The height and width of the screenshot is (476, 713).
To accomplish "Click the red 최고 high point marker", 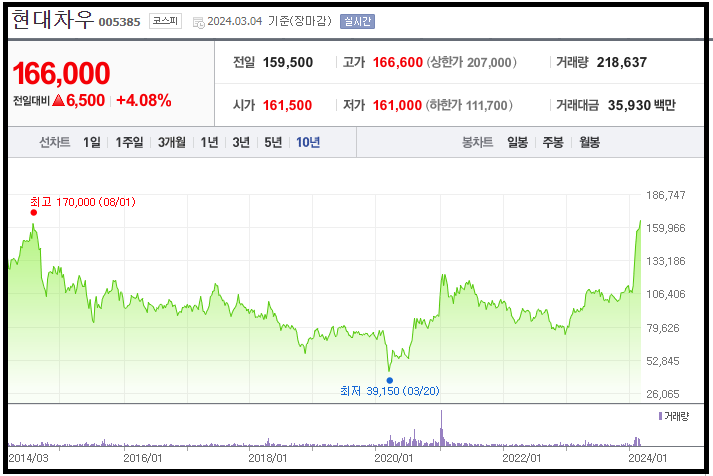I will [x=34, y=212].
